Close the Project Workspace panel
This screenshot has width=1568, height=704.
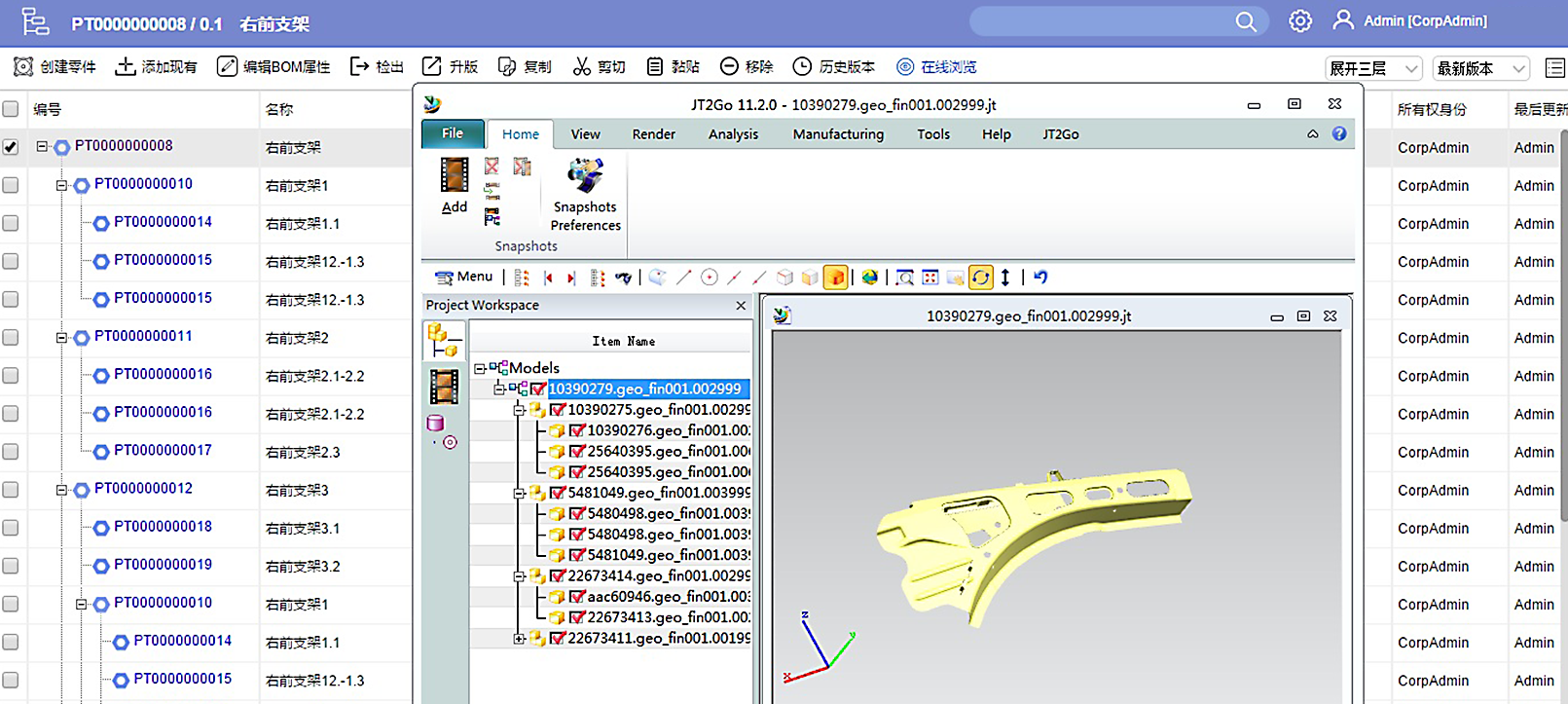(x=741, y=305)
